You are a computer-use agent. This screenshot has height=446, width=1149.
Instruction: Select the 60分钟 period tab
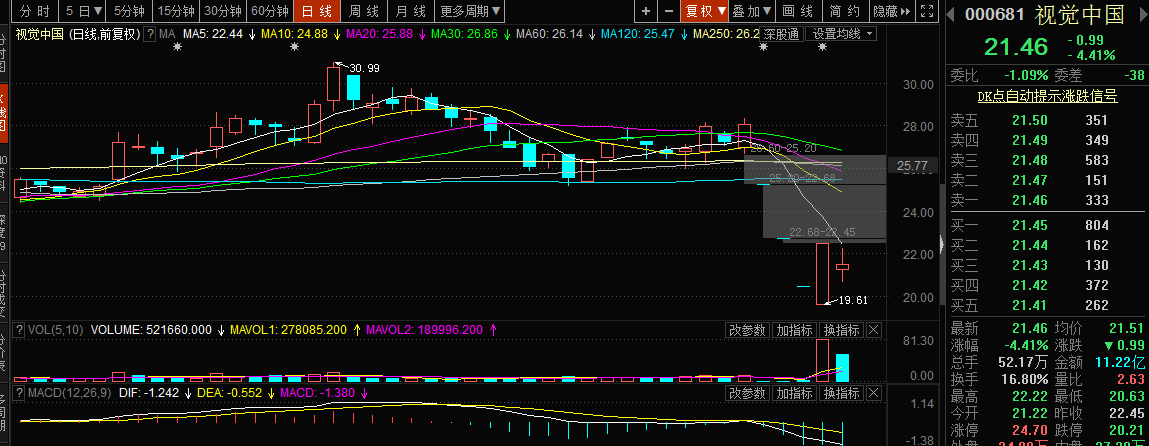[x=269, y=12]
